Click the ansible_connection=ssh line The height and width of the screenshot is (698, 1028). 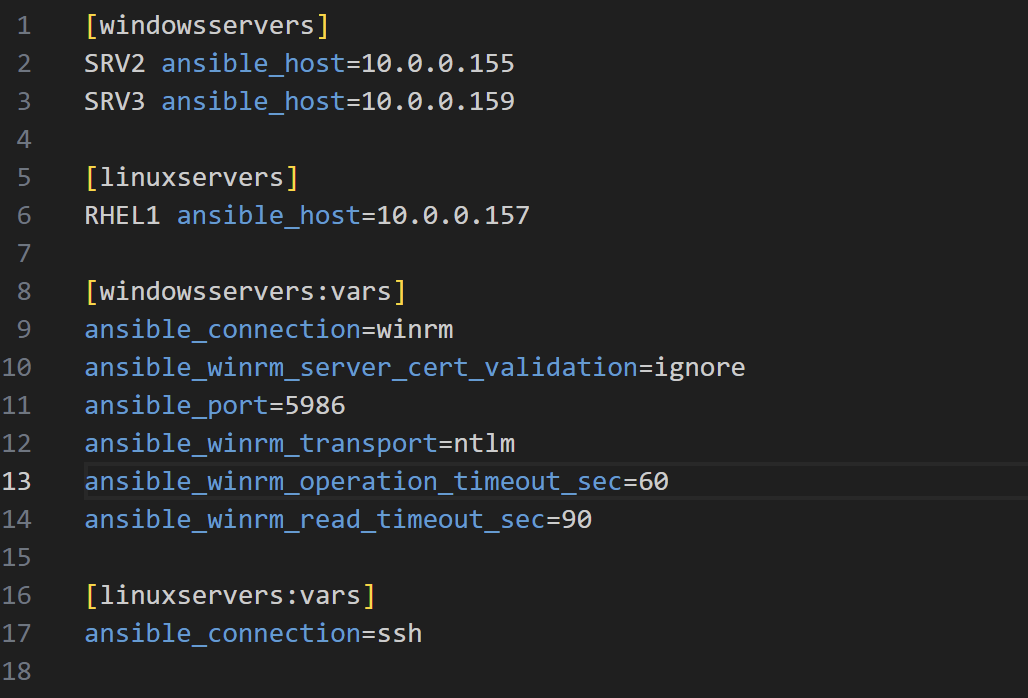click(253, 634)
